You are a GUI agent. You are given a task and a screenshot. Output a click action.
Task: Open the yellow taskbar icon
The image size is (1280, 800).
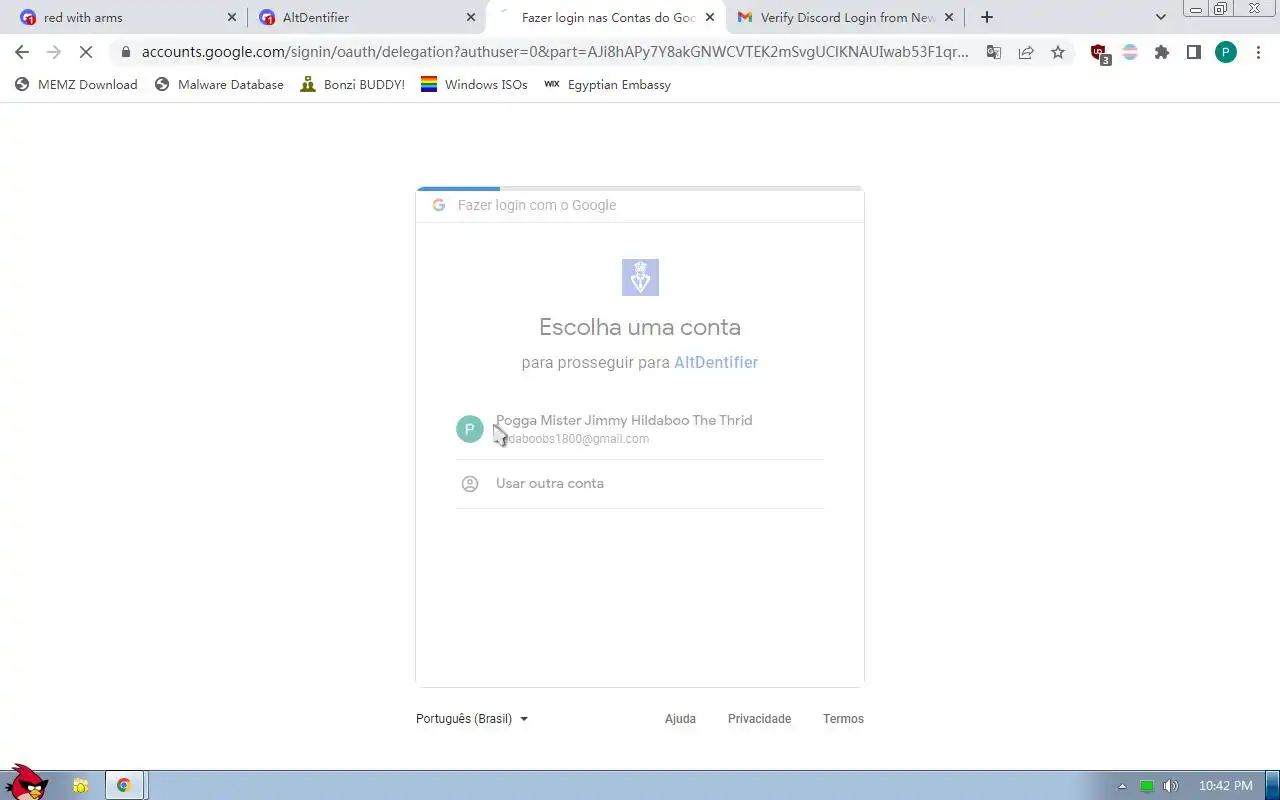(x=80, y=786)
